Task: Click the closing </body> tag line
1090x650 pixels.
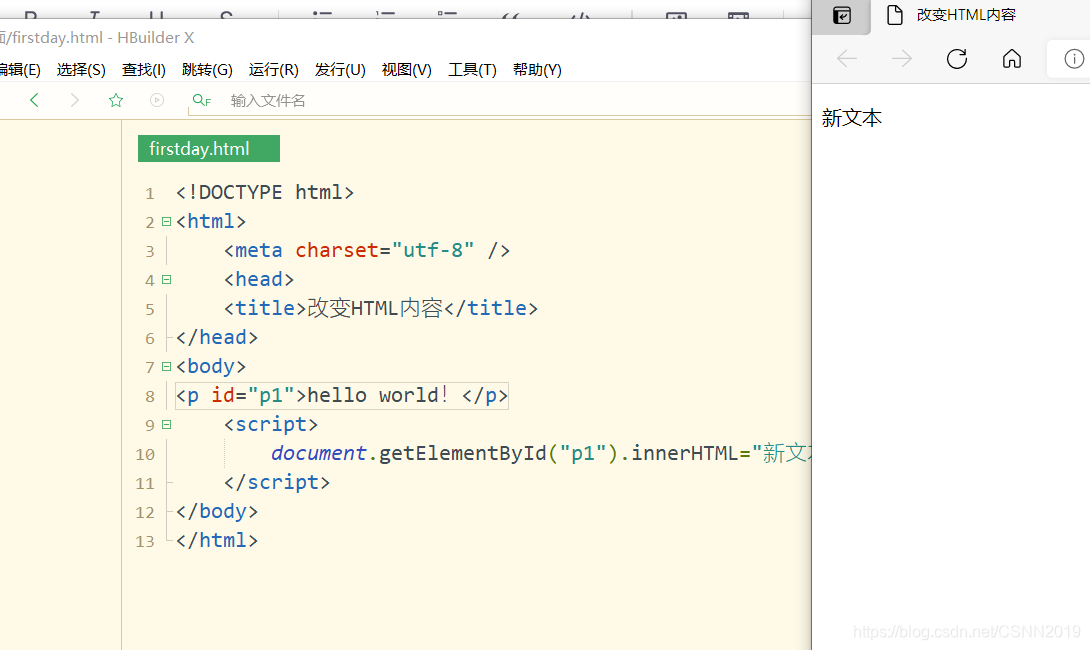Action: pos(217,512)
